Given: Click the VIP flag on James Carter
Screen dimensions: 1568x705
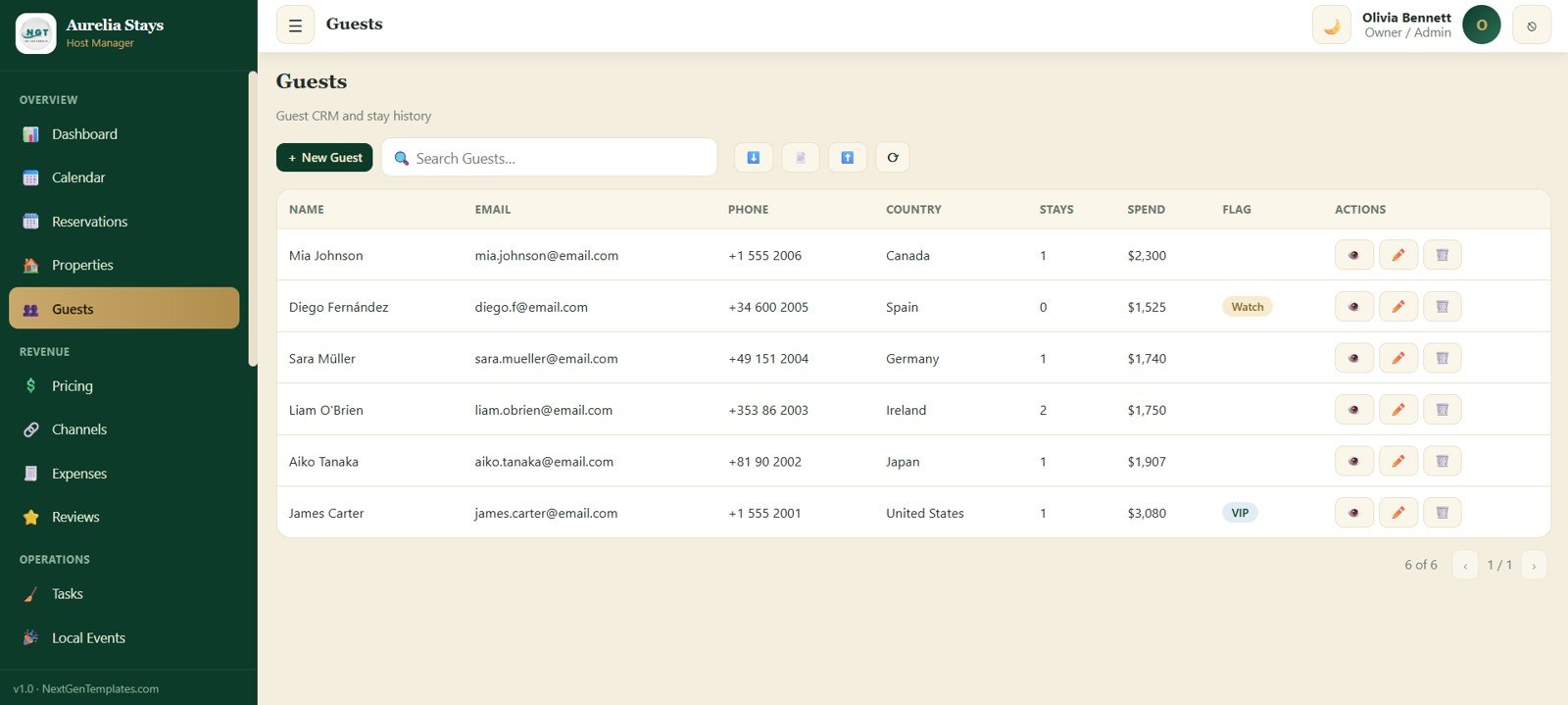Looking at the screenshot, I should pyautogui.click(x=1240, y=513).
